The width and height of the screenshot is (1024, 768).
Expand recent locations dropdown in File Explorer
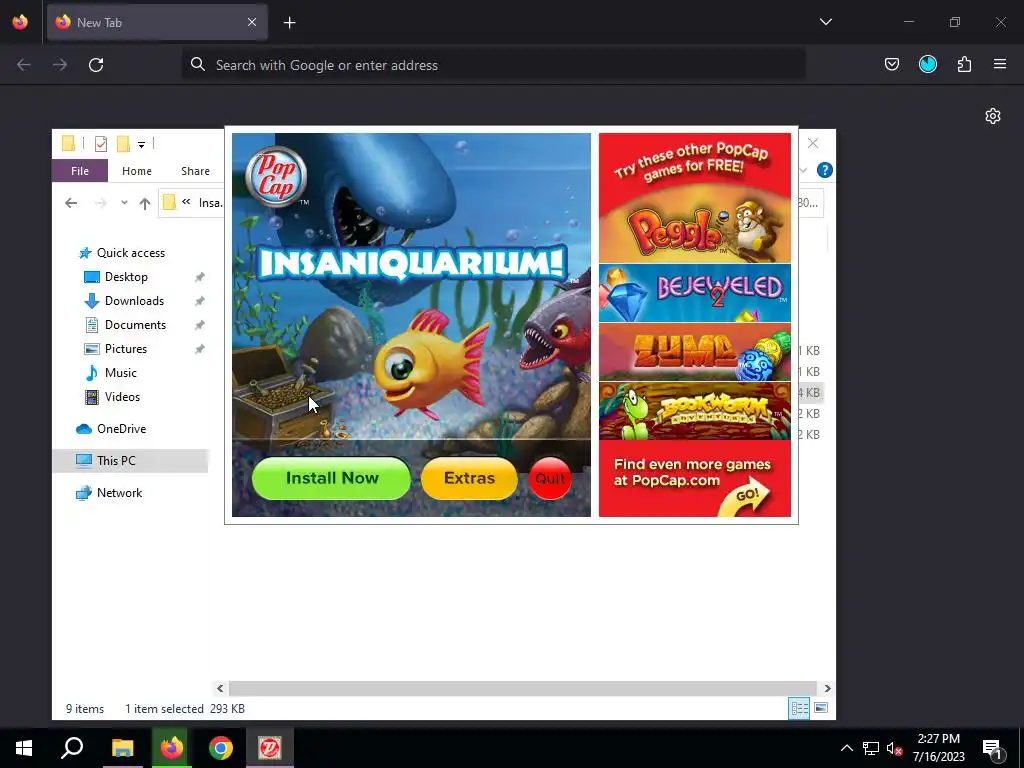(x=124, y=203)
